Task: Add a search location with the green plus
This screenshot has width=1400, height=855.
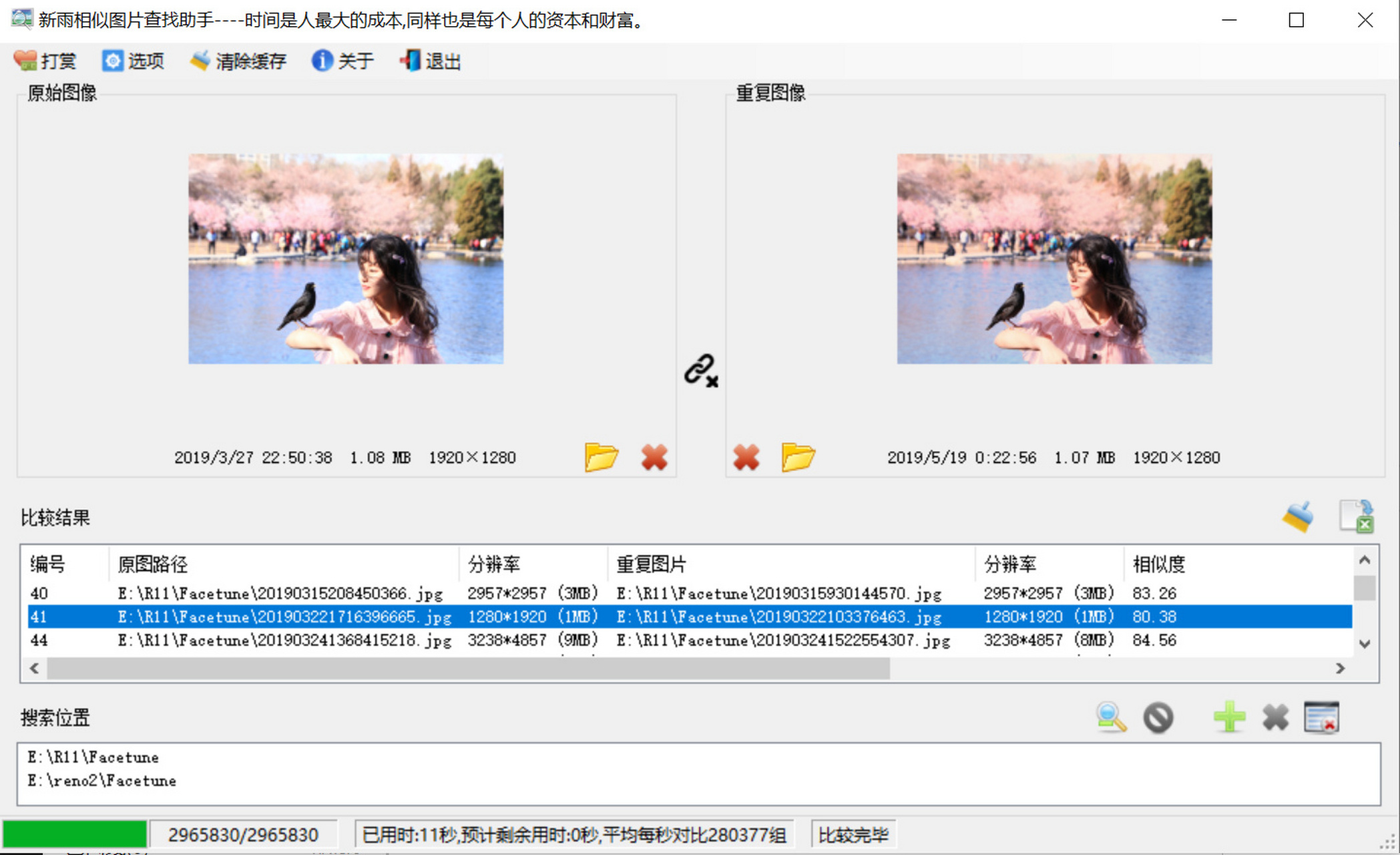Action: tap(1230, 717)
